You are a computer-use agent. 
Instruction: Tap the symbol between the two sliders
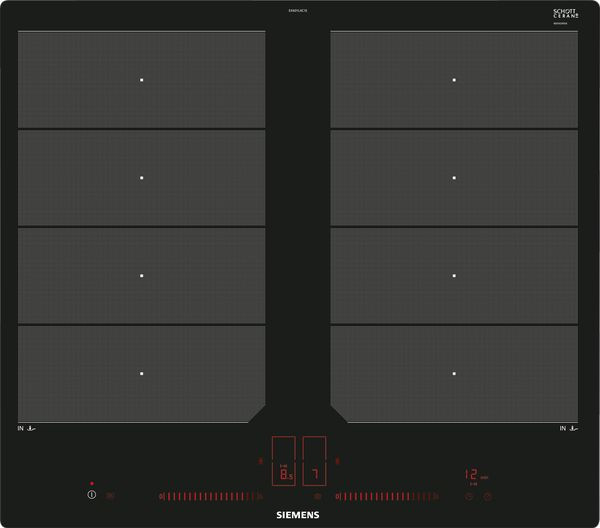click(x=318, y=496)
